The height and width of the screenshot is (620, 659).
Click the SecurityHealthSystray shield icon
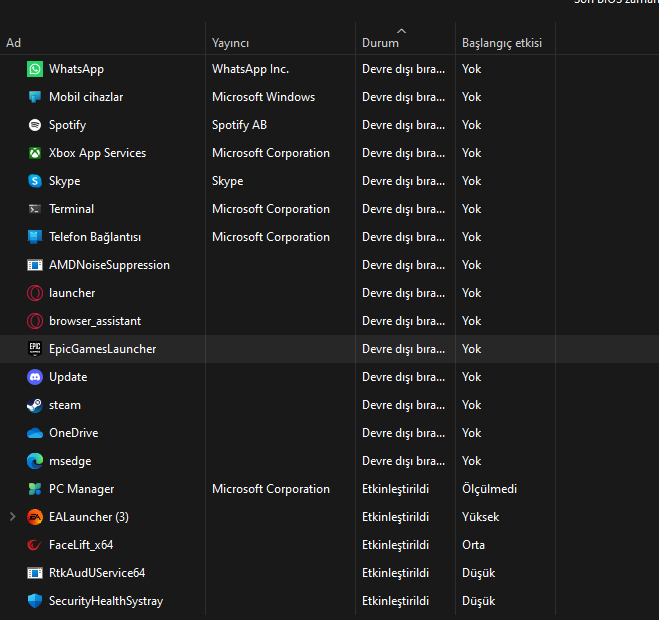(35, 601)
